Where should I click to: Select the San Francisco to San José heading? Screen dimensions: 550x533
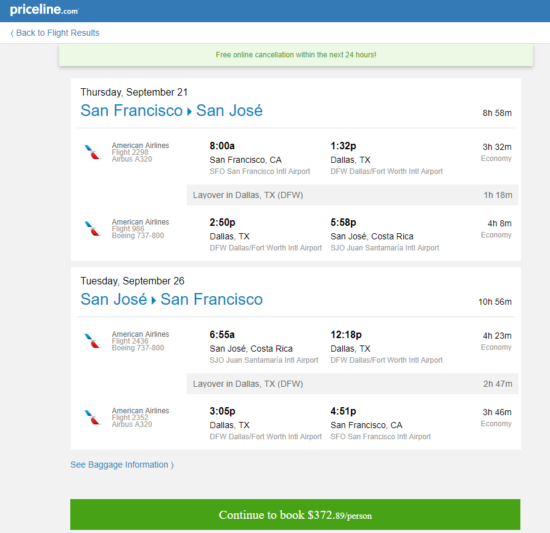[172, 110]
